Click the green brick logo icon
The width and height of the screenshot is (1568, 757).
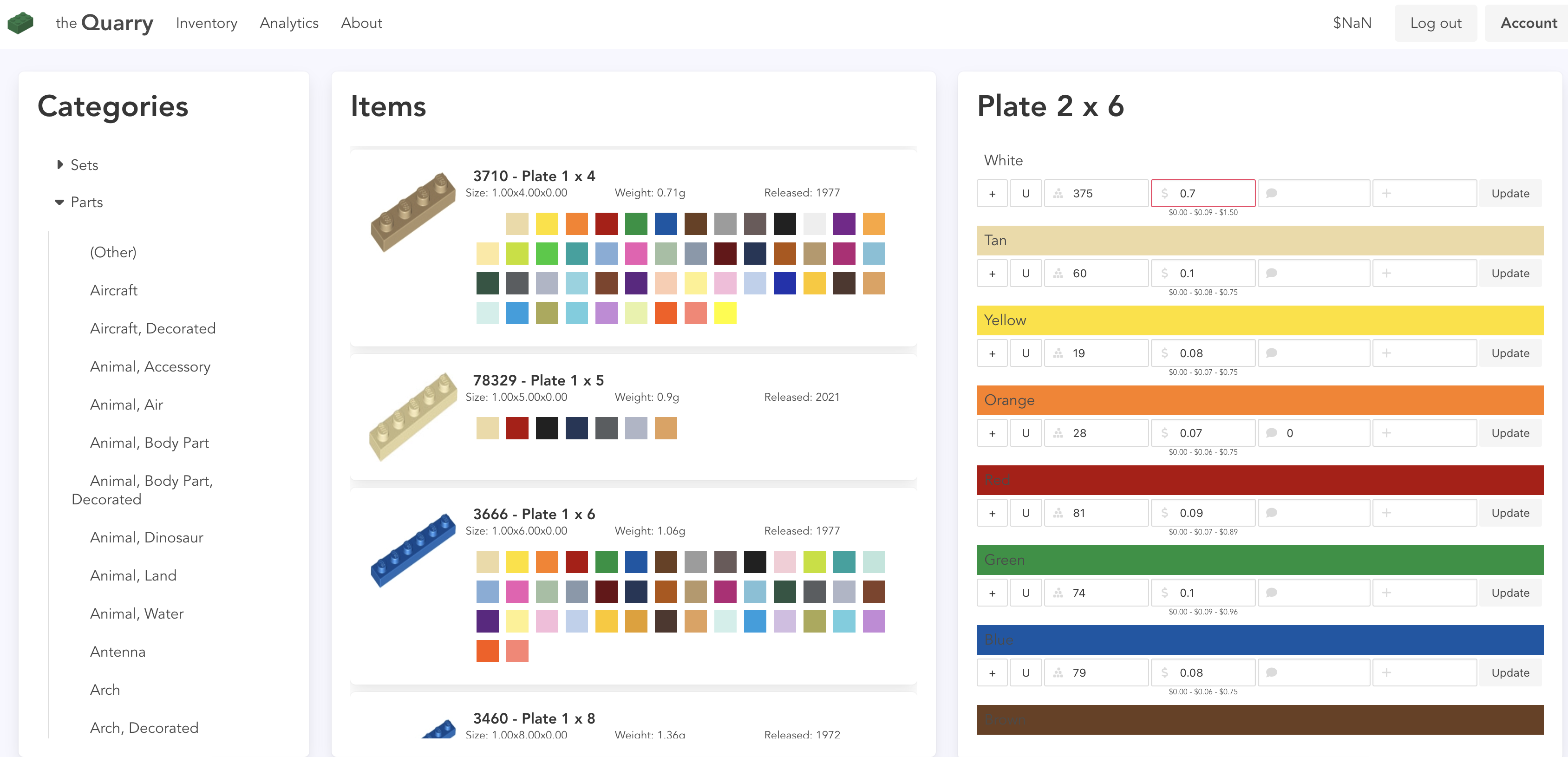pyautogui.click(x=20, y=23)
